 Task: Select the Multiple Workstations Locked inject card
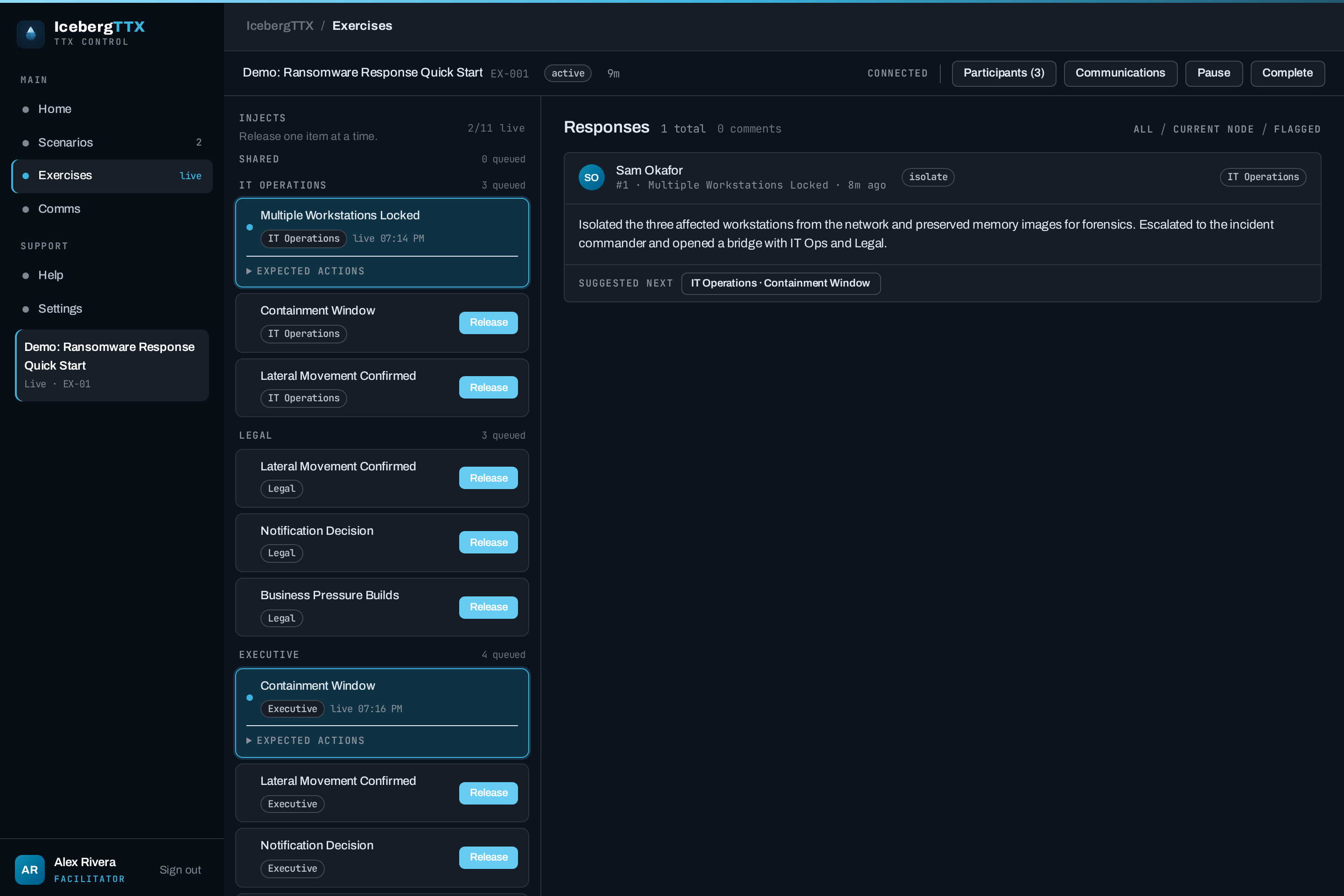click(382, 243)
